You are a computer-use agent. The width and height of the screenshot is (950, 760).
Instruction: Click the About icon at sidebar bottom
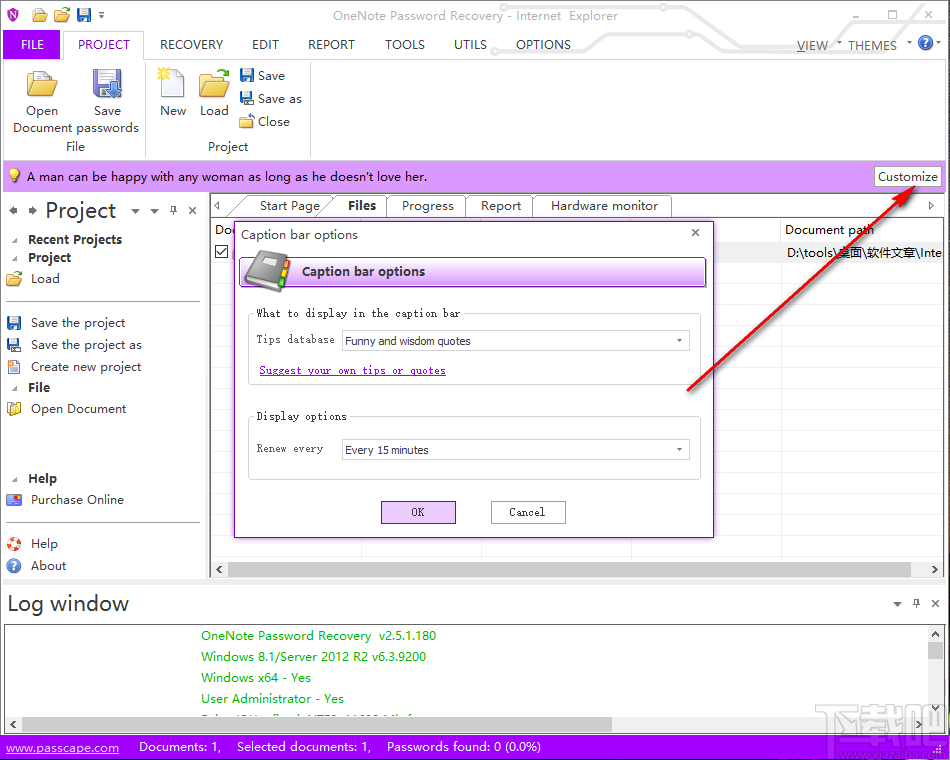[17, 565]
